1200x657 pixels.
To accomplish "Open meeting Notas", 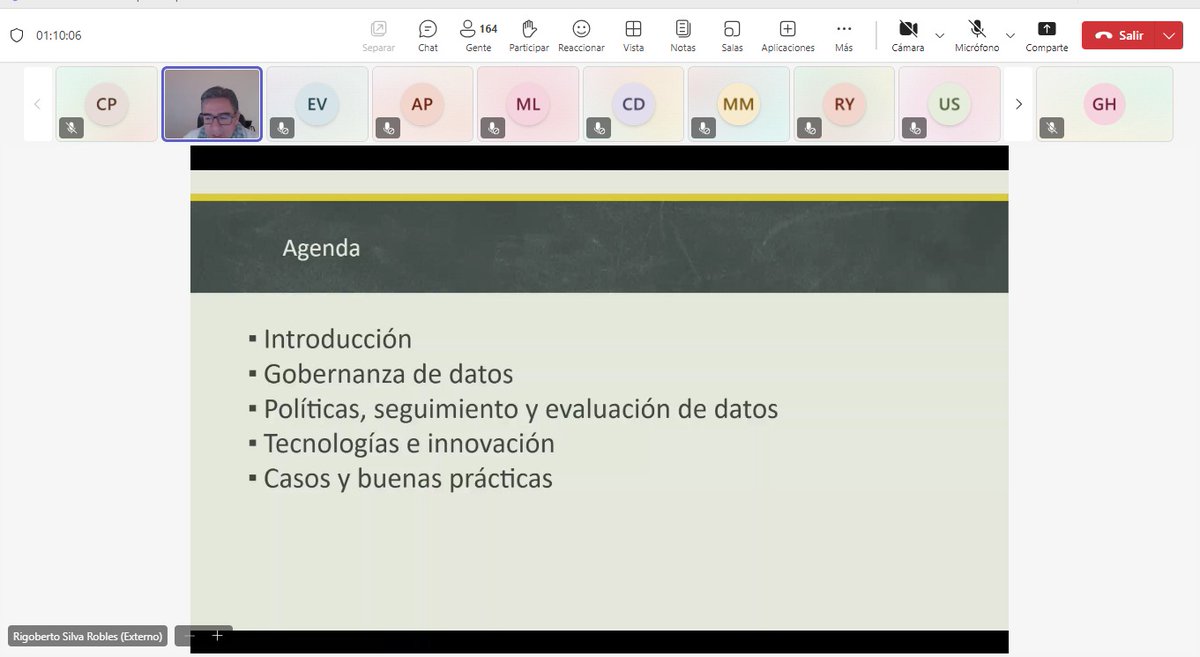I will click(x=683, y=35).
